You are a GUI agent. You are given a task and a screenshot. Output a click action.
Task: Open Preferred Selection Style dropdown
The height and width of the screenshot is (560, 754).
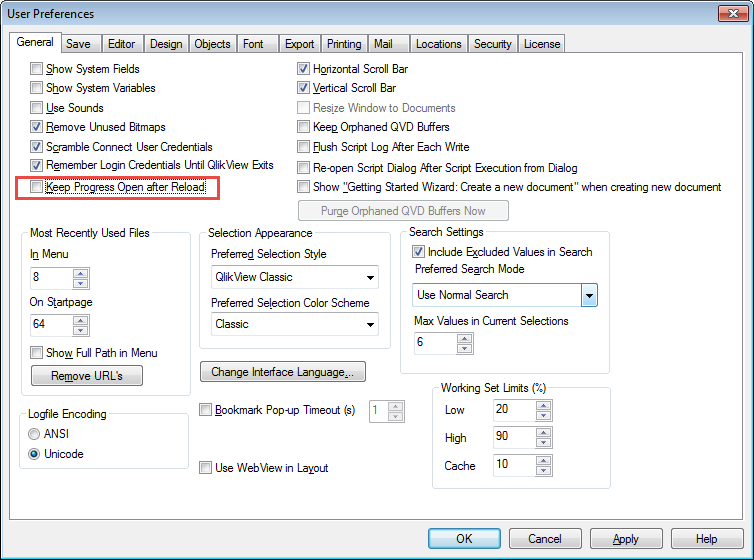pos(294,277)
